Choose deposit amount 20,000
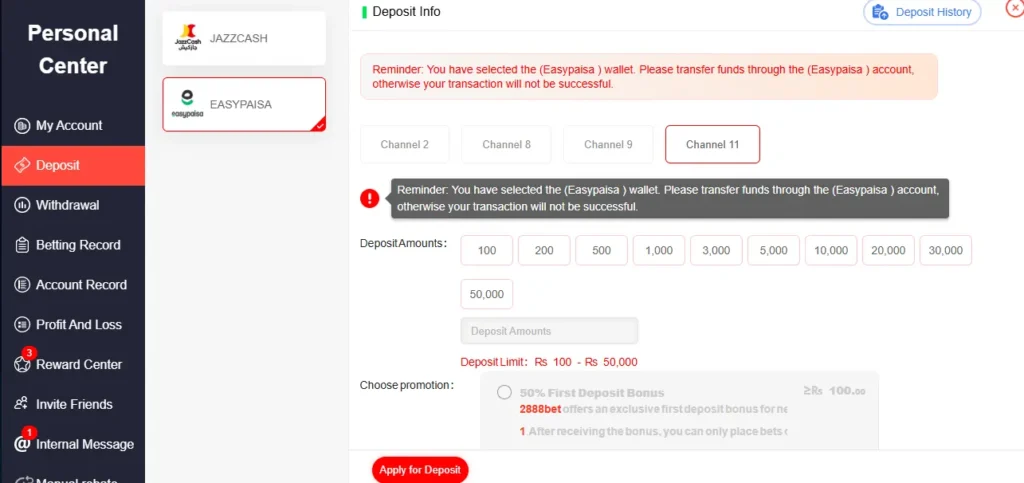The image size is (1024, 483). [x=888, y=251]
